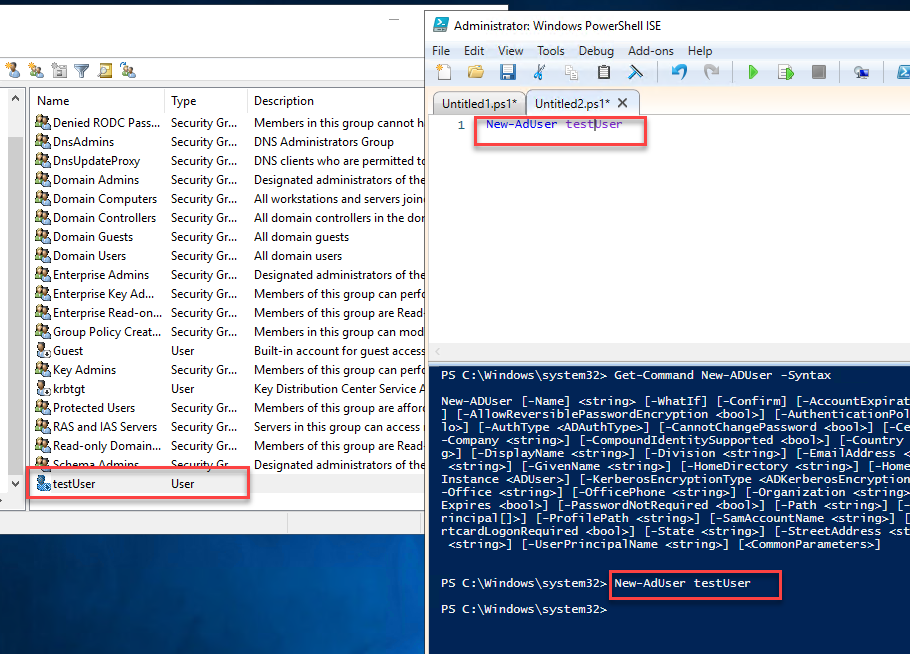The width and height of the screenshot is (910, 654).
Task: Click the create new user icon in AD toolbar
Action: (13, 70)
